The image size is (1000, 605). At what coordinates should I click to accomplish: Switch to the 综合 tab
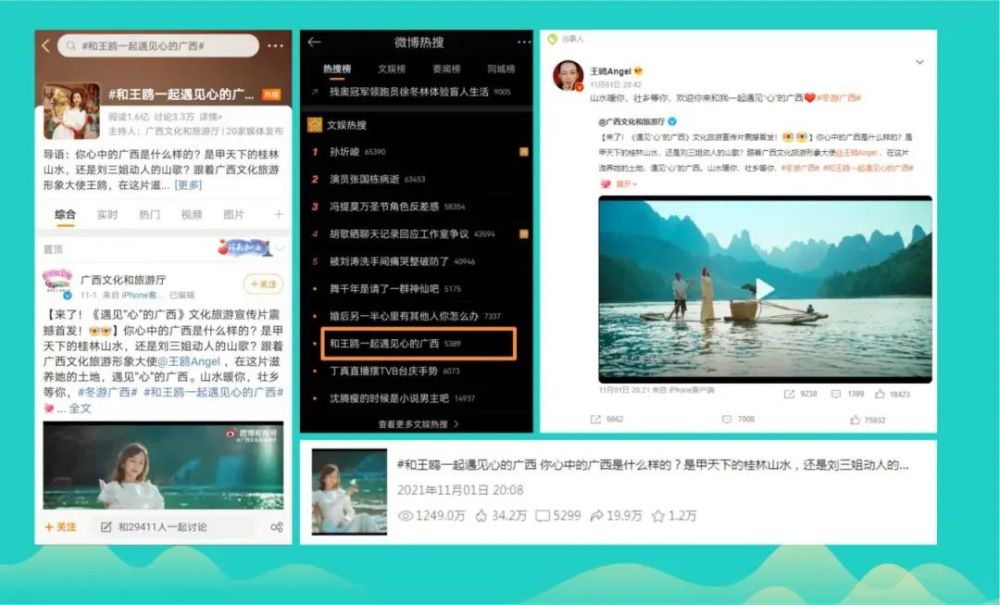click(65, 215)
